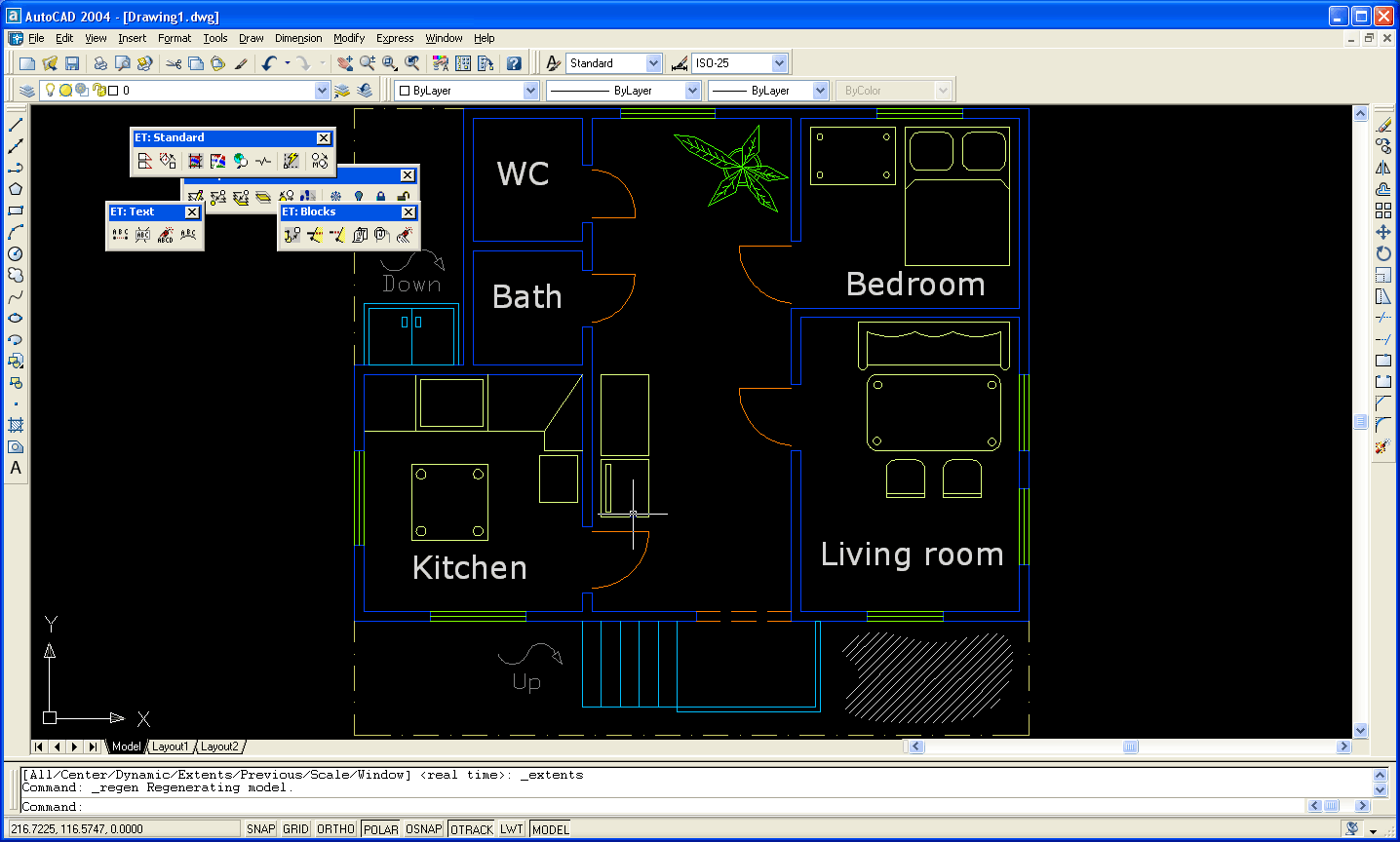Switch to the Layout1 tab

[x=171, y=746]
